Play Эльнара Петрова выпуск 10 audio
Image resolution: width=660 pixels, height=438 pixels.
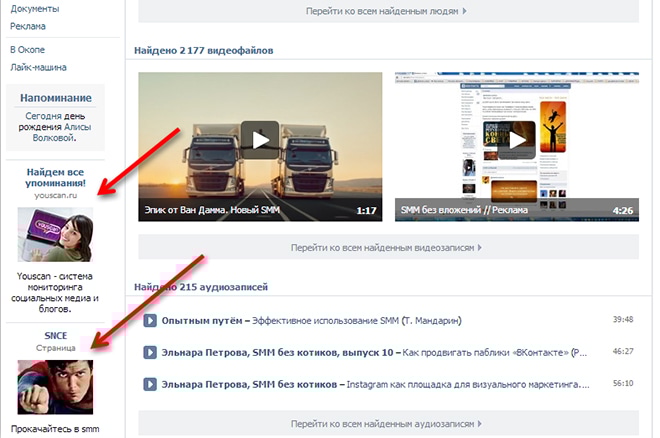(x=150, y=352)
